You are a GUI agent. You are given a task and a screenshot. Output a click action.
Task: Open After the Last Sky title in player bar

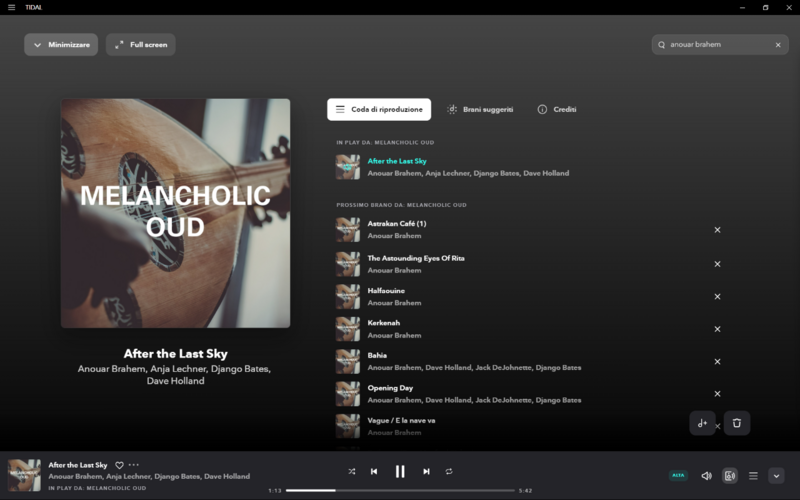(78, 465)
